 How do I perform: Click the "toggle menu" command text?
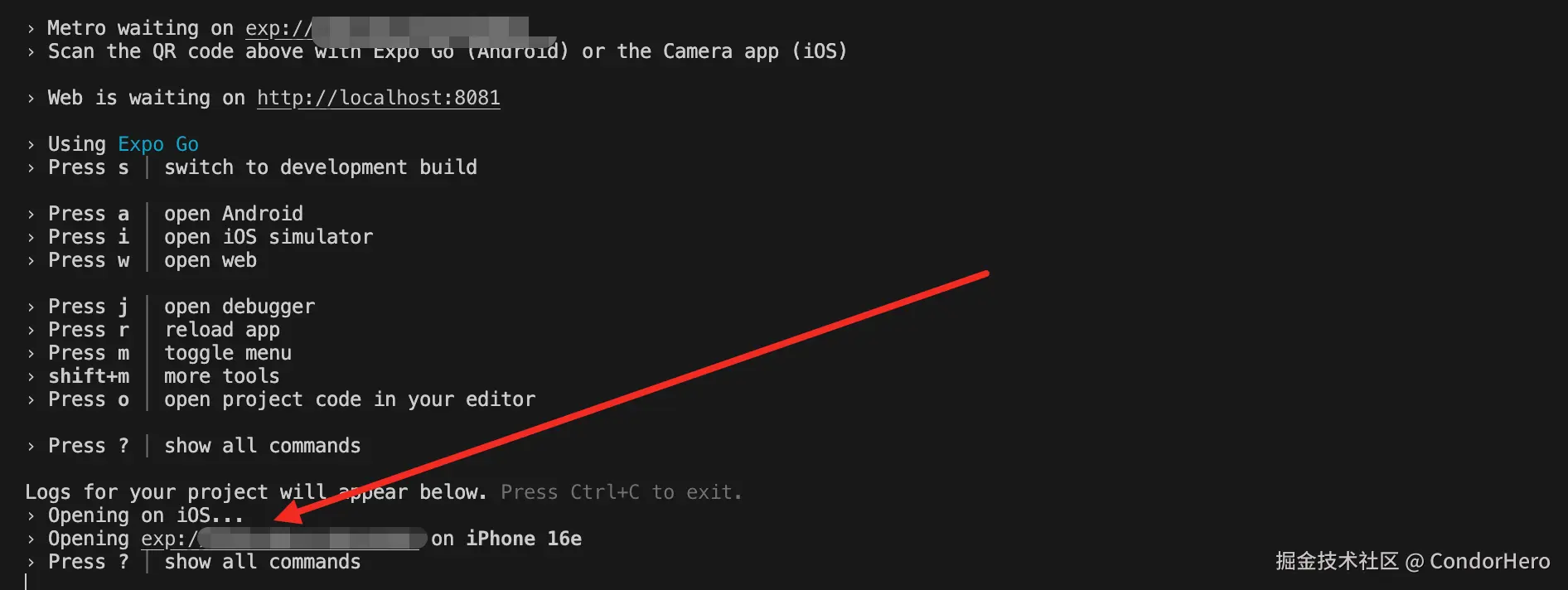coord(227,353)
